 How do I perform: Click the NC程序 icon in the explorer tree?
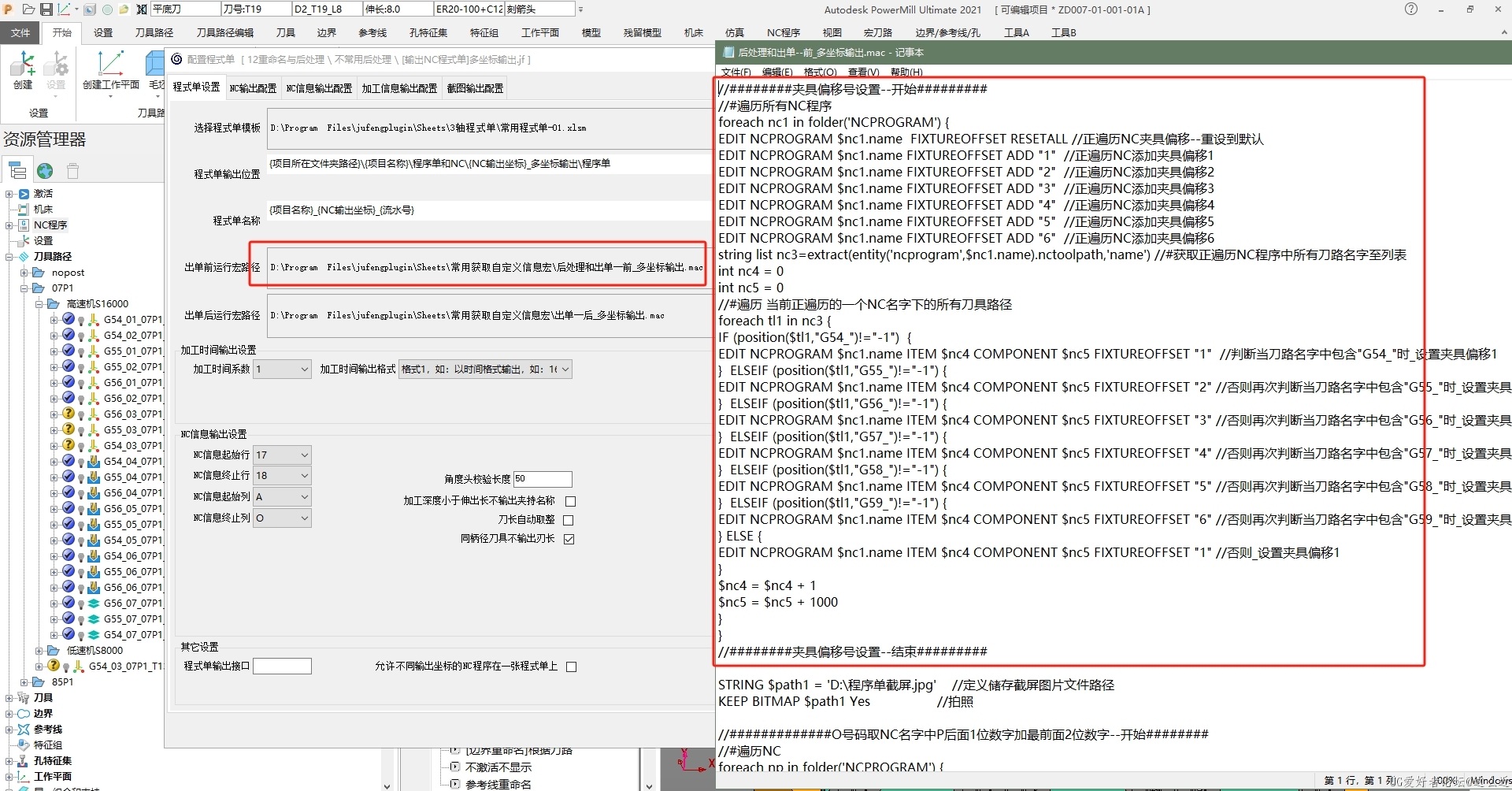point(24,225)
